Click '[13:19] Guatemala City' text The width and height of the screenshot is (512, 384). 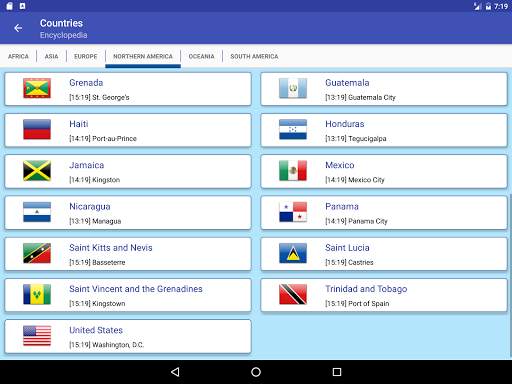coord(360,97)
